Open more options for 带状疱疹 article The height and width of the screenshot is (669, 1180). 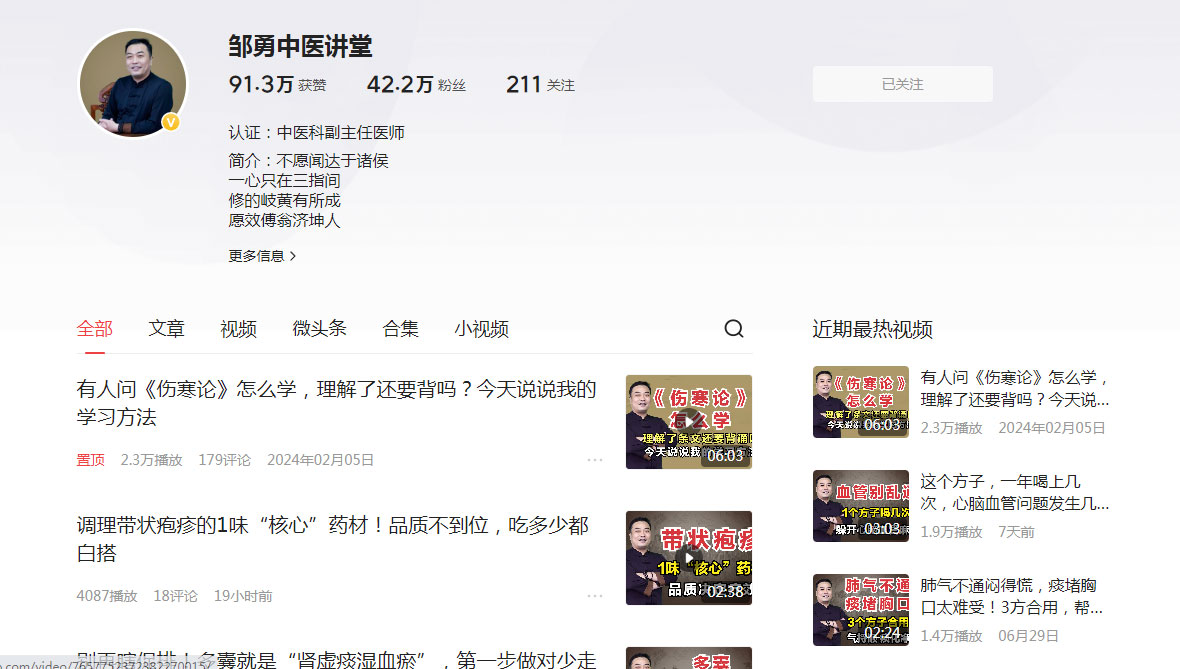coord(595,596)
